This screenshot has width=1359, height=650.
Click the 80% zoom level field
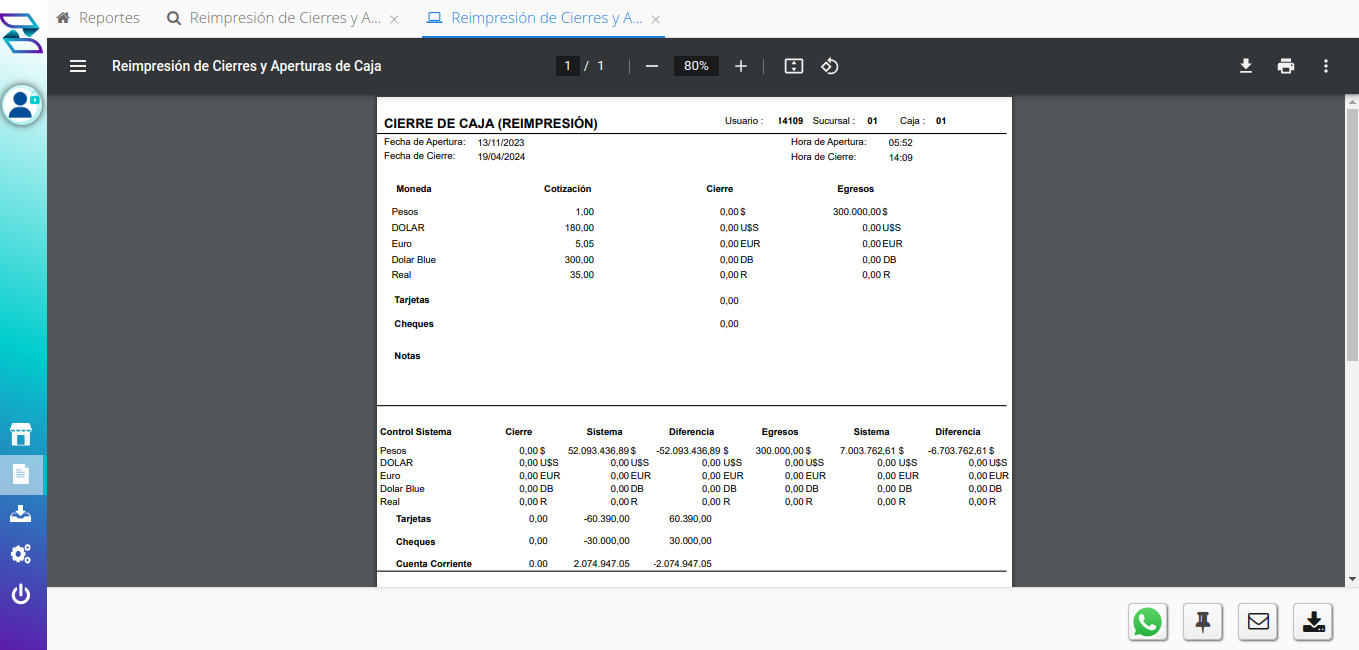coord(696,66)
